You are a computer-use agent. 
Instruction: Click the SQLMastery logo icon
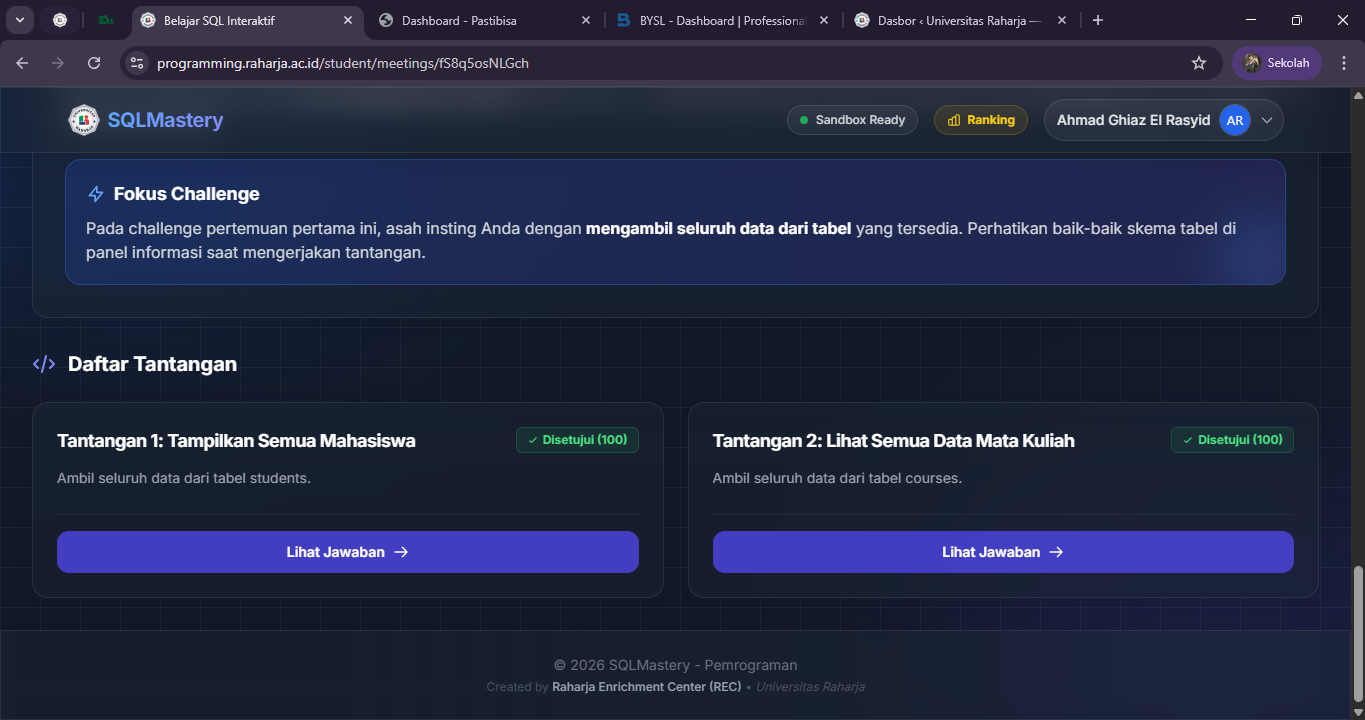tap(84, 120)
